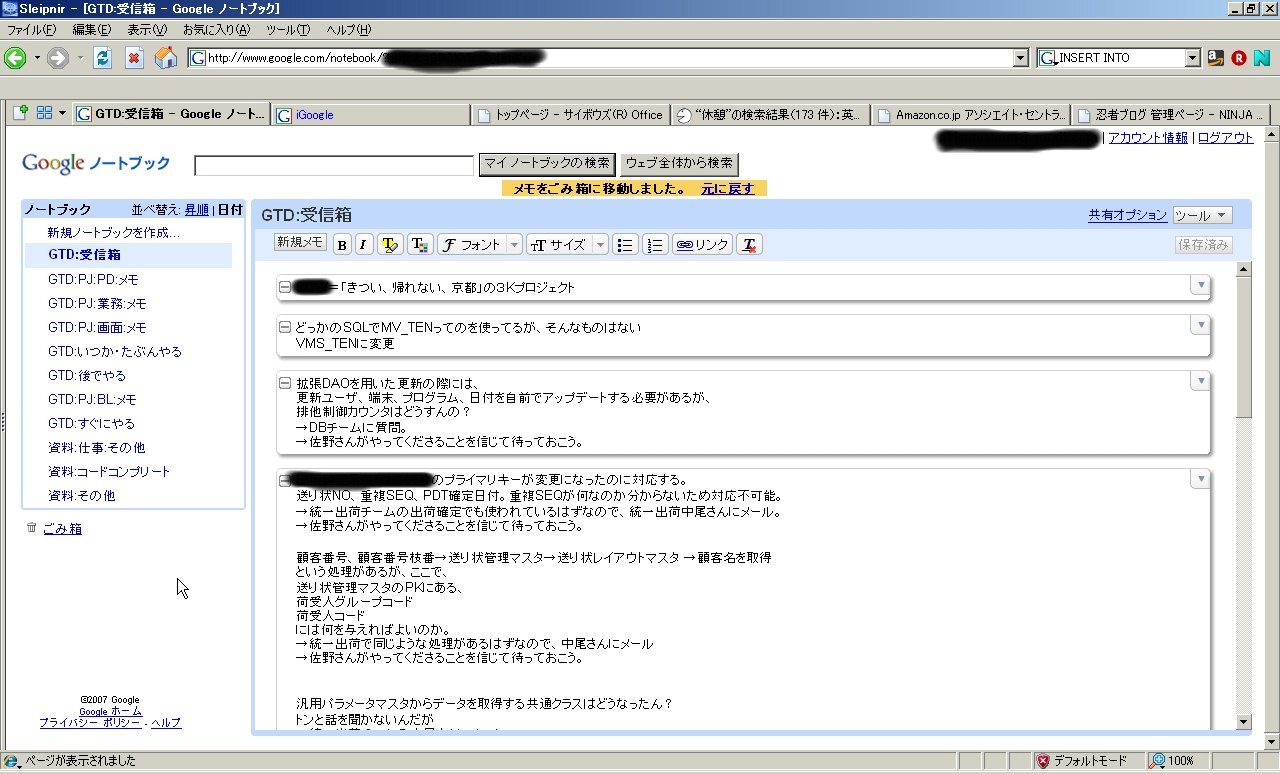Screen dimensions: 1280x774
Task: Open the 共有オプション link
Action: (x=1127, y=215)
